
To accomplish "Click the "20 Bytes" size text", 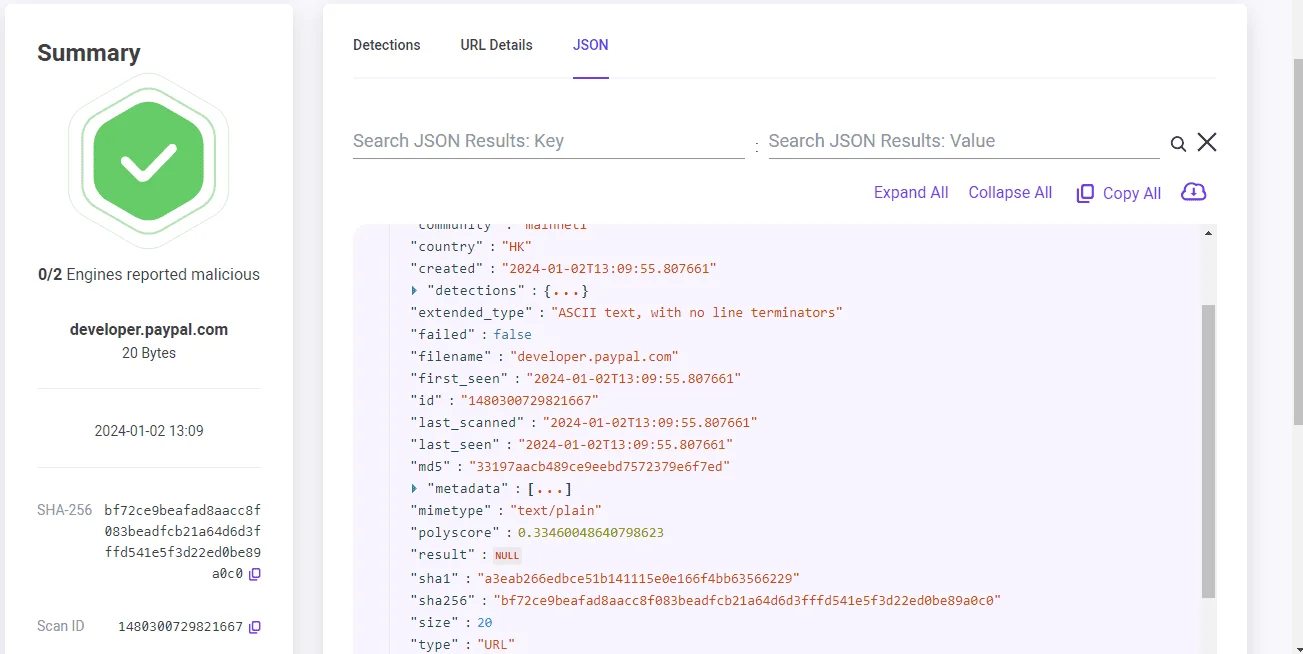I will click(x=149, y=353).
